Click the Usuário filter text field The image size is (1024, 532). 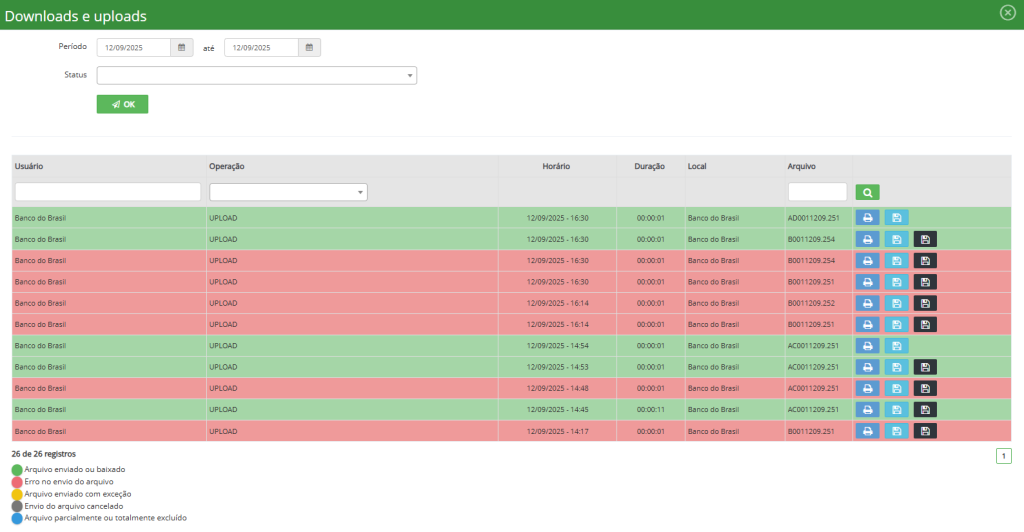pyautogui.click(x=108, y=192)
